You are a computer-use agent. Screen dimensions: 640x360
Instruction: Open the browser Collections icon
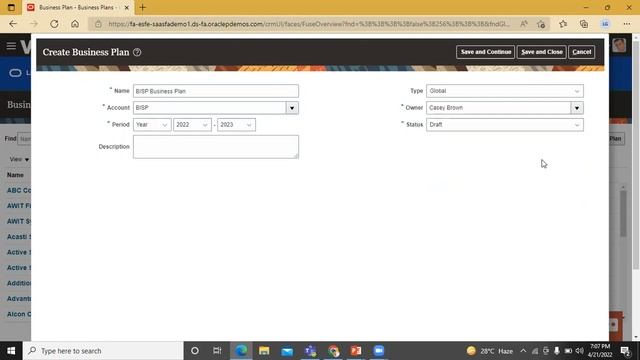584,24
